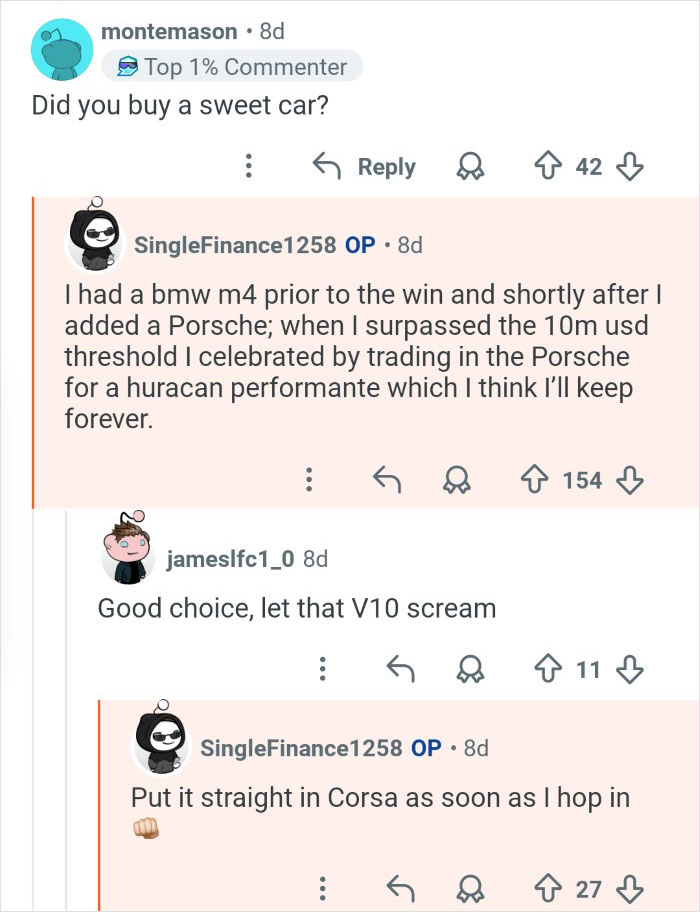
Task: Open the overflow menu on jameslfc1_0's comment
Action: pos(323,667)
